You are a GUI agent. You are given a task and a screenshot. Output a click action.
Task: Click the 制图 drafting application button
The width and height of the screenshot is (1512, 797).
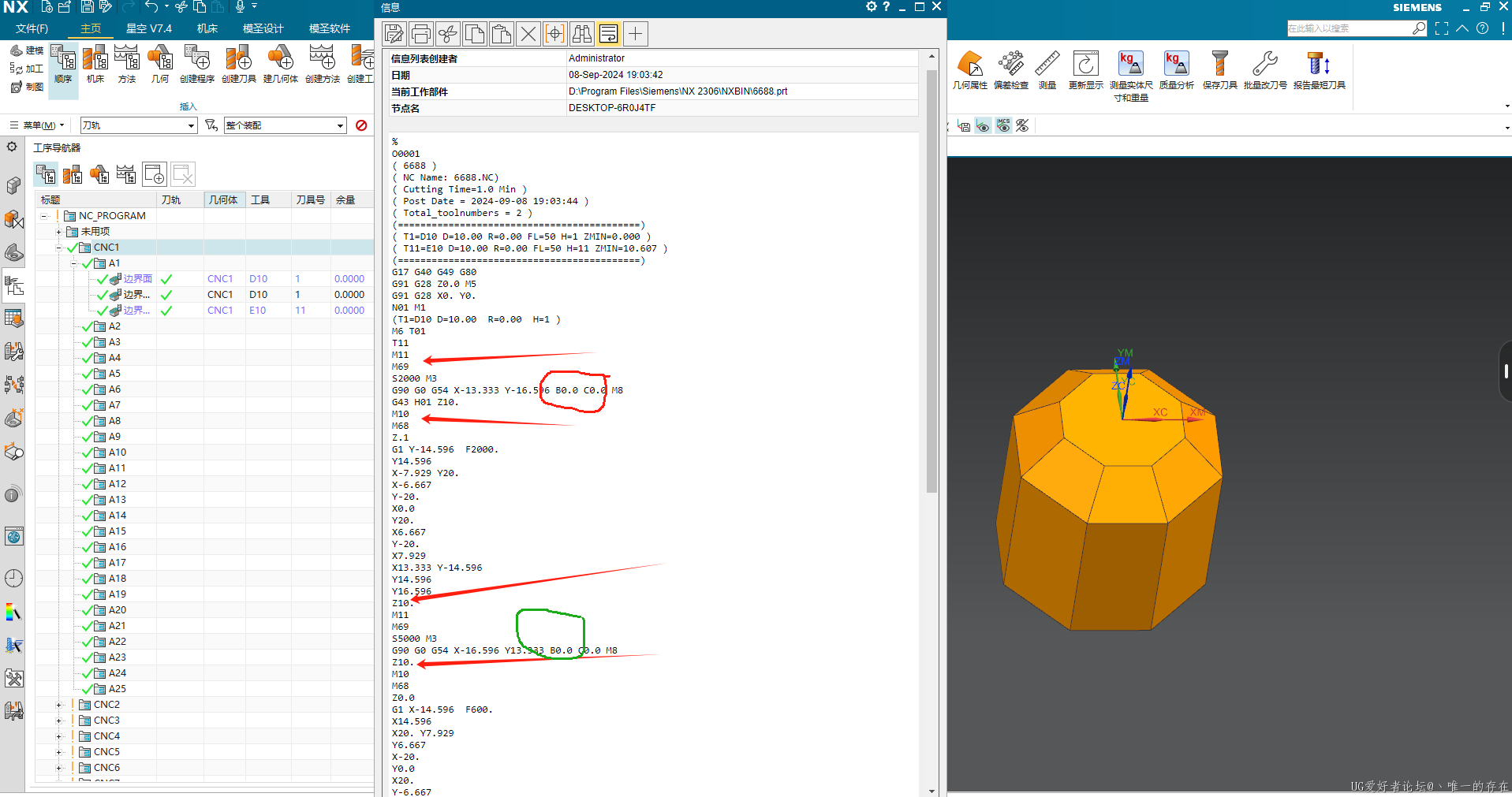pos(27,87)
